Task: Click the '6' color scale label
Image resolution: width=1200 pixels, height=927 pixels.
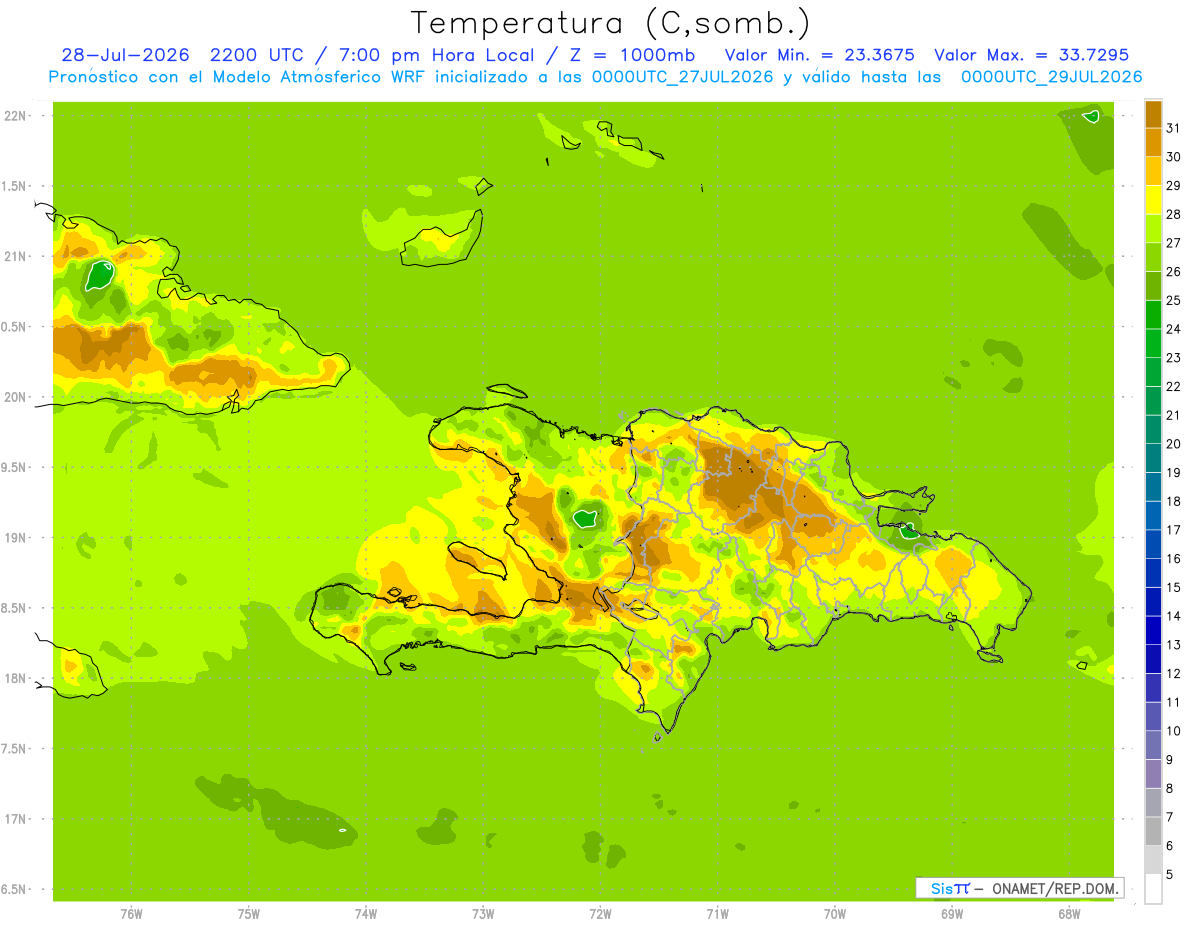Action: [1170, 846]
